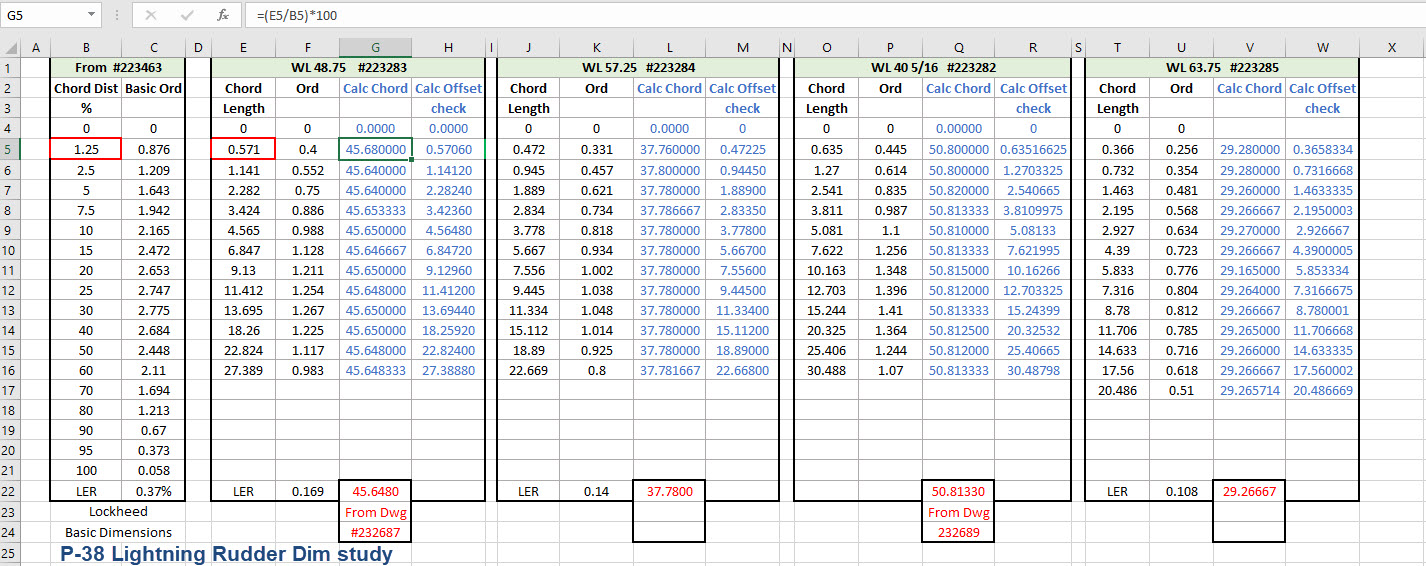Screen dimensions: 1426x566
Task: Select the column G header
Action: pos(375,47)
